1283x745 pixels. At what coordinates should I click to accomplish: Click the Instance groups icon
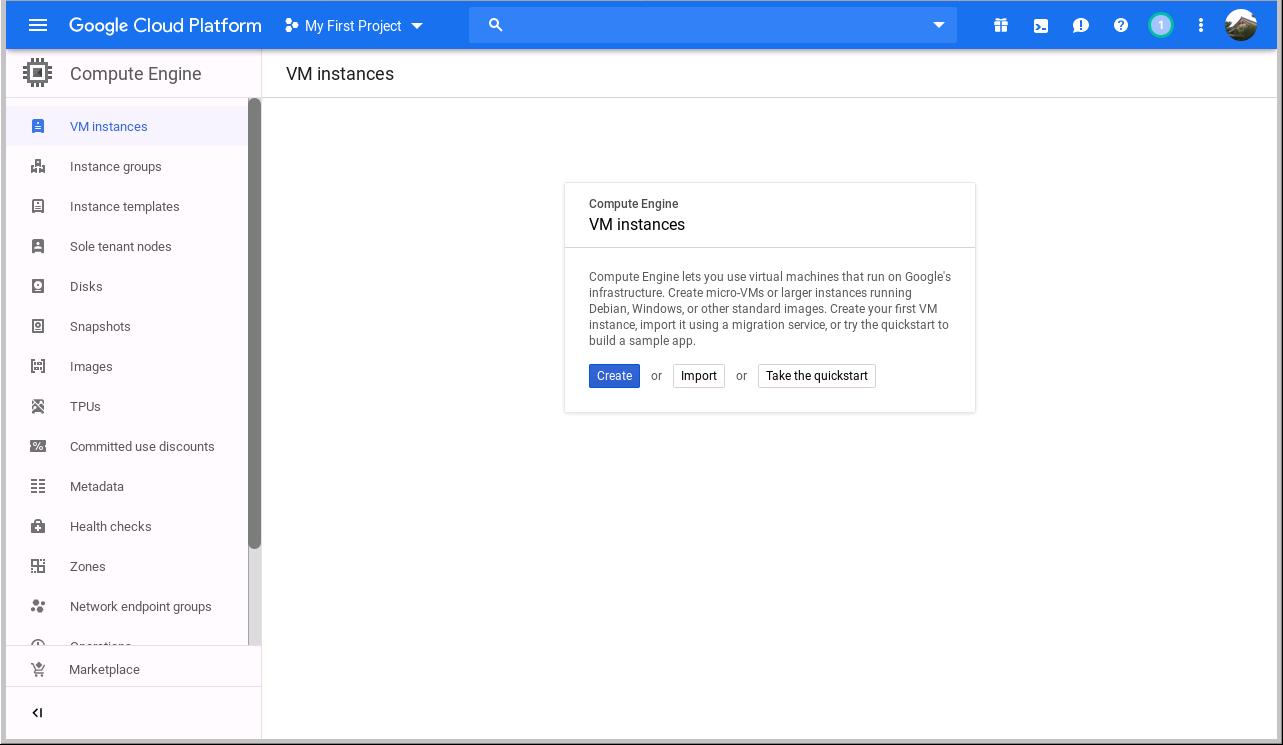click(38, 166)
